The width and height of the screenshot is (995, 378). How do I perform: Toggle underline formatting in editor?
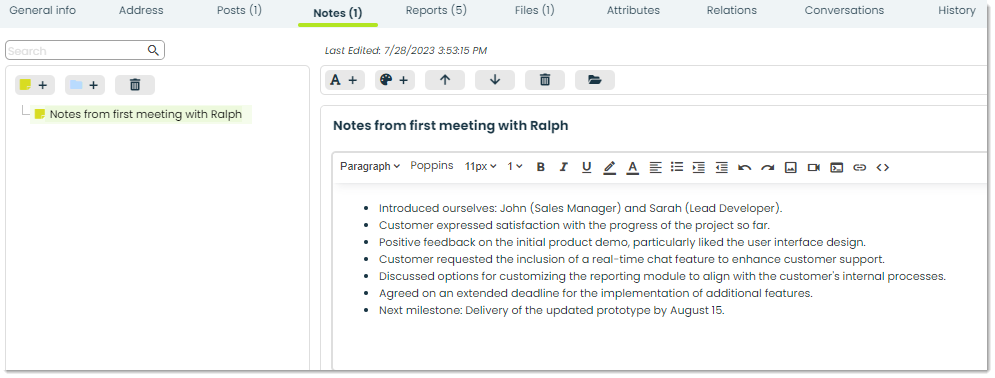pyautogui.click(x=586, y=167)
